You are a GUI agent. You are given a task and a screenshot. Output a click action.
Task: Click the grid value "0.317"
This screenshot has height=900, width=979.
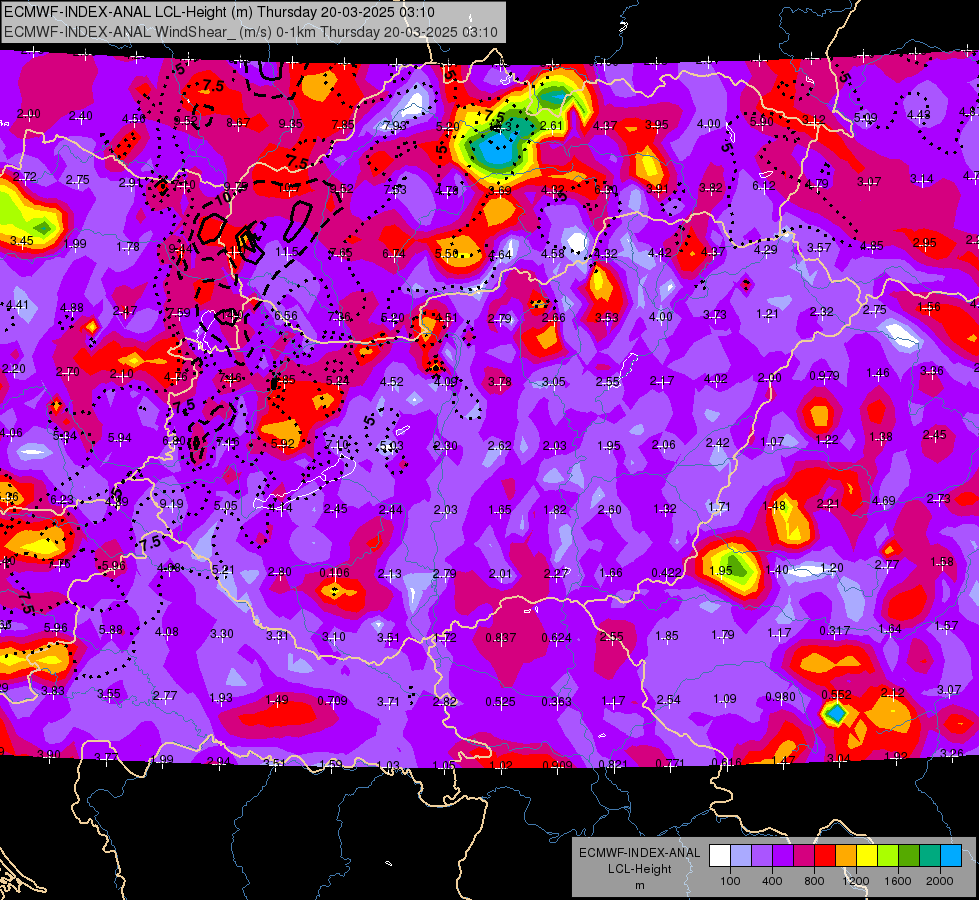835,631
